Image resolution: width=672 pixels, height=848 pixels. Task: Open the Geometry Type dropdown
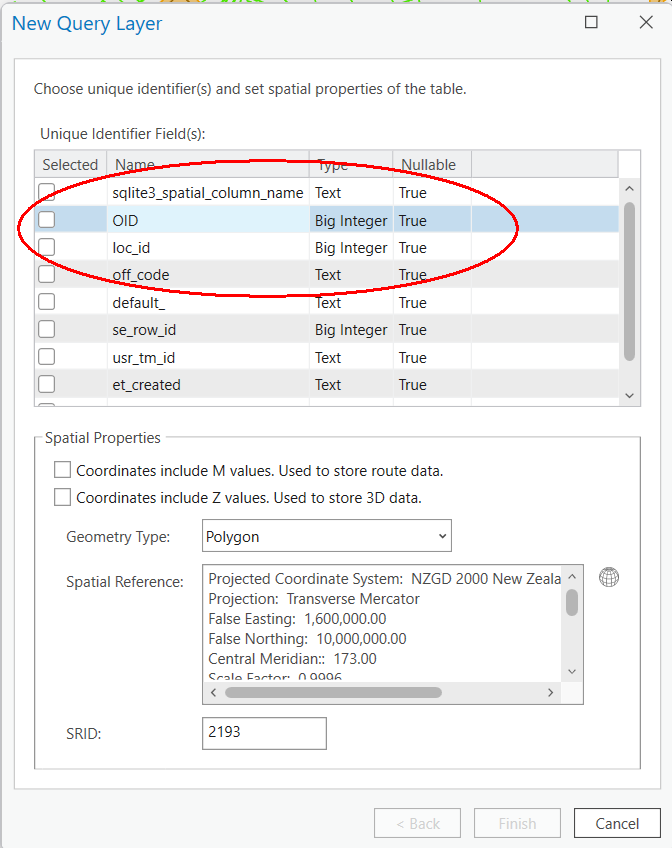pyautogui.click(x=326, y=536)
